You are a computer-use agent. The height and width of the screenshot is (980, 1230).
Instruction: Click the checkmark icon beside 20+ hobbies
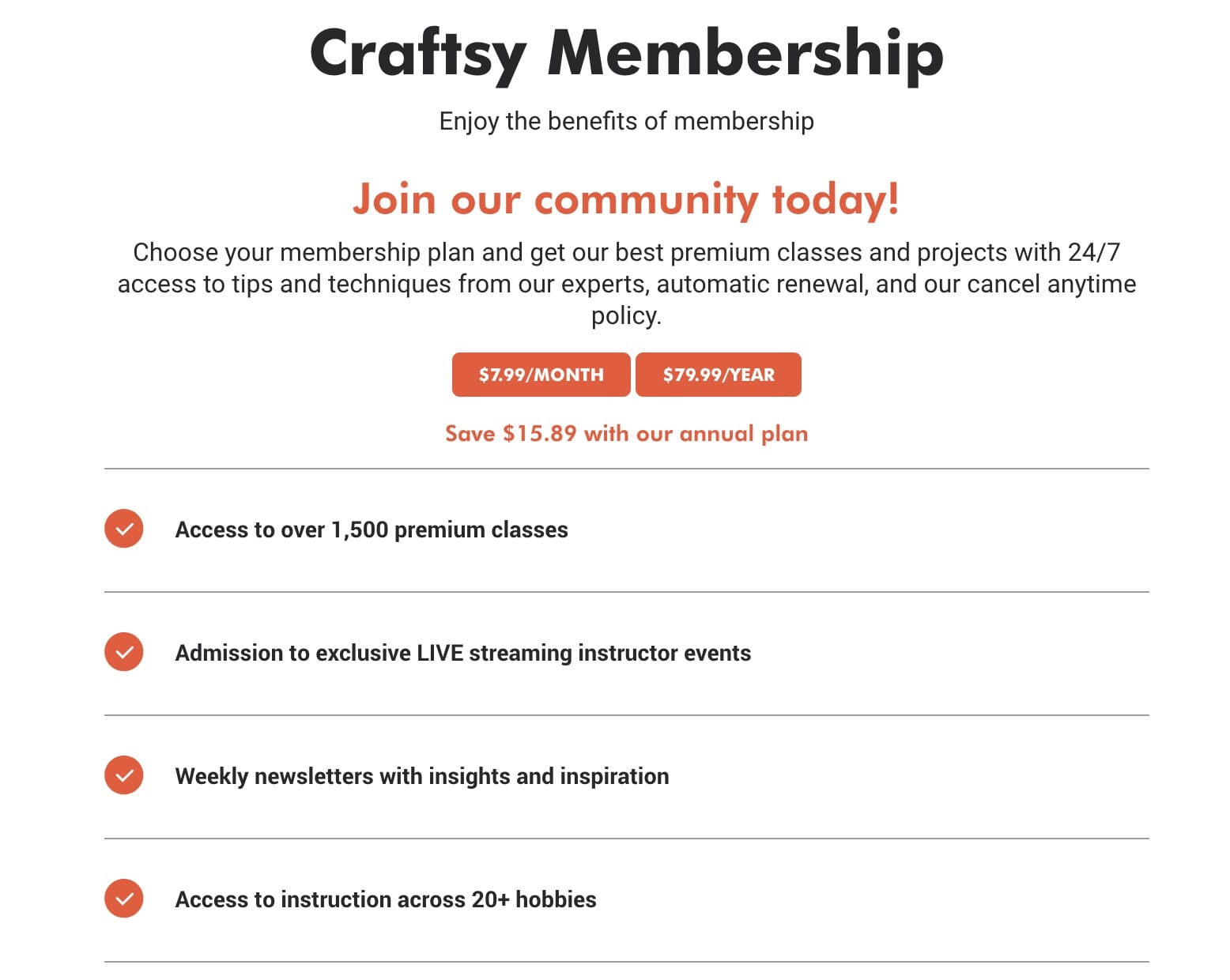coord(124,899)
